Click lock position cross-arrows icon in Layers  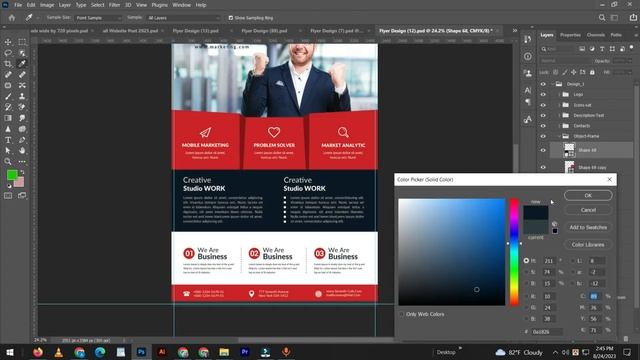point(573,72)
